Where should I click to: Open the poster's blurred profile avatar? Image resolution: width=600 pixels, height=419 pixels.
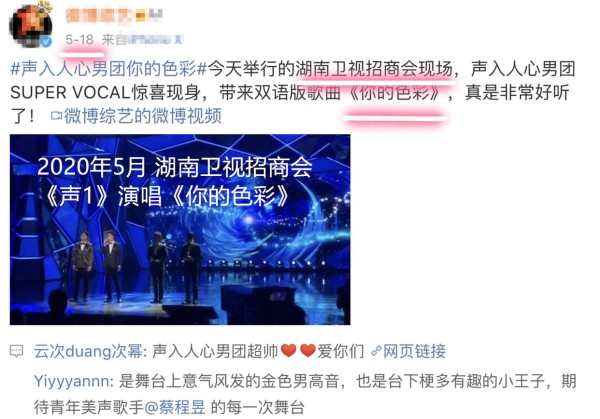[31, 26]
